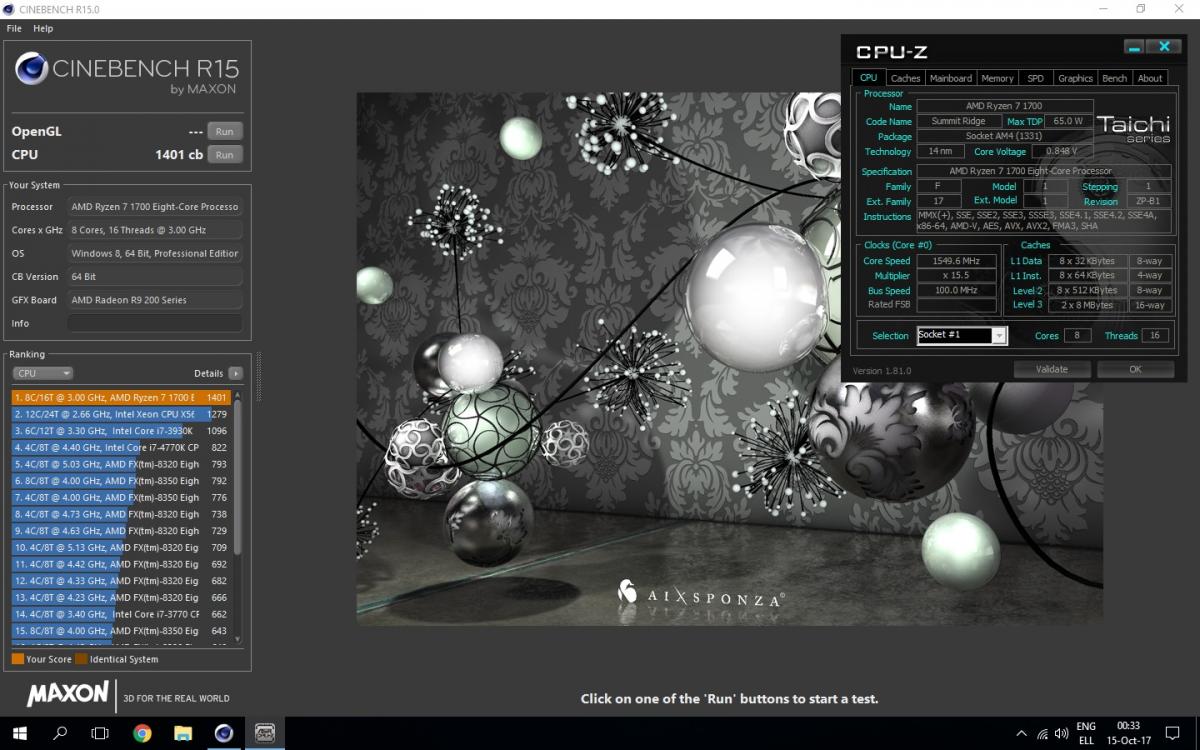Switch to CPU tab in CPU-Z
The width and height of the screenshot is (1200, 750).
[868, 78]
